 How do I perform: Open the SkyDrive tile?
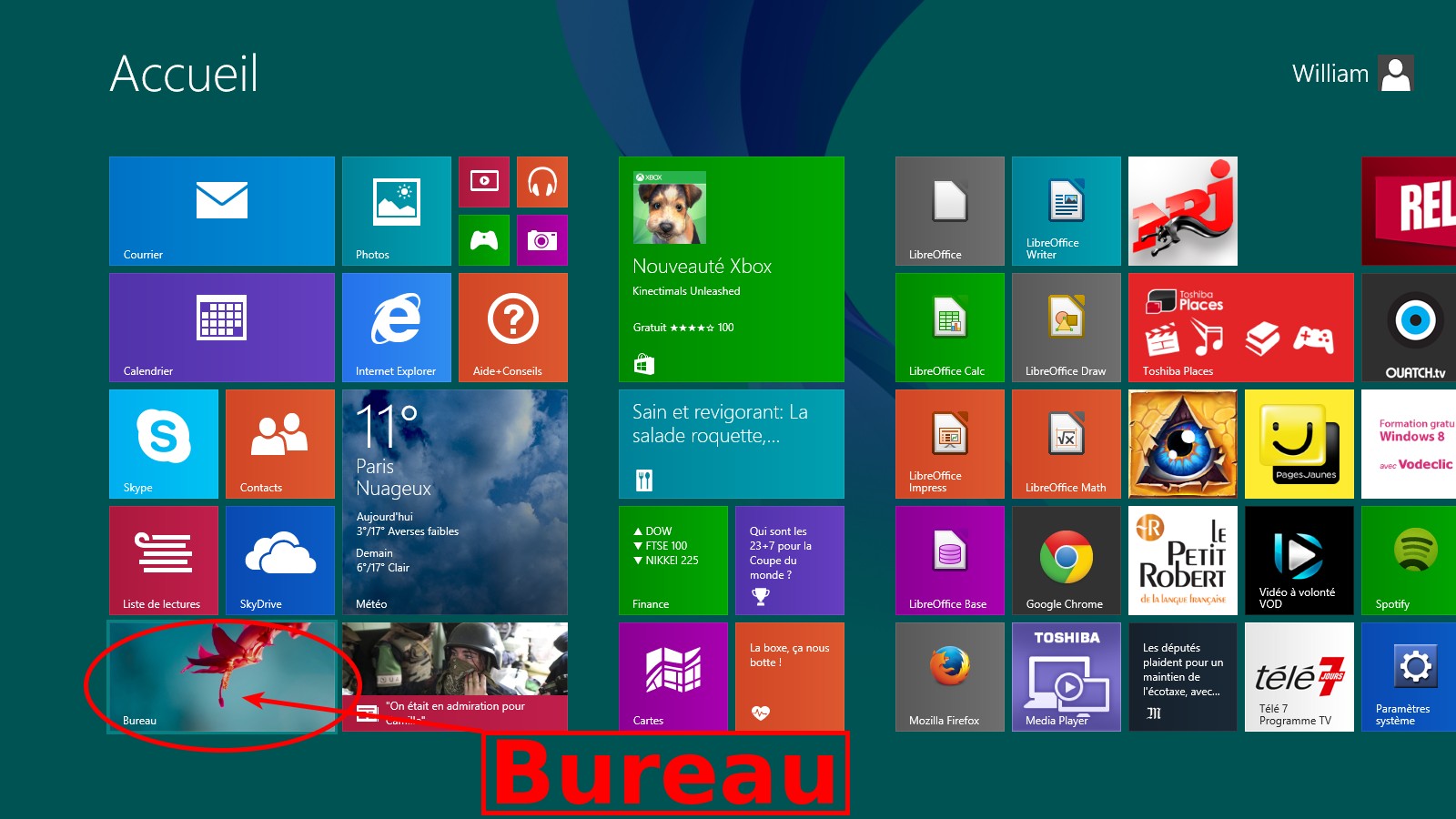click(280, 561)
